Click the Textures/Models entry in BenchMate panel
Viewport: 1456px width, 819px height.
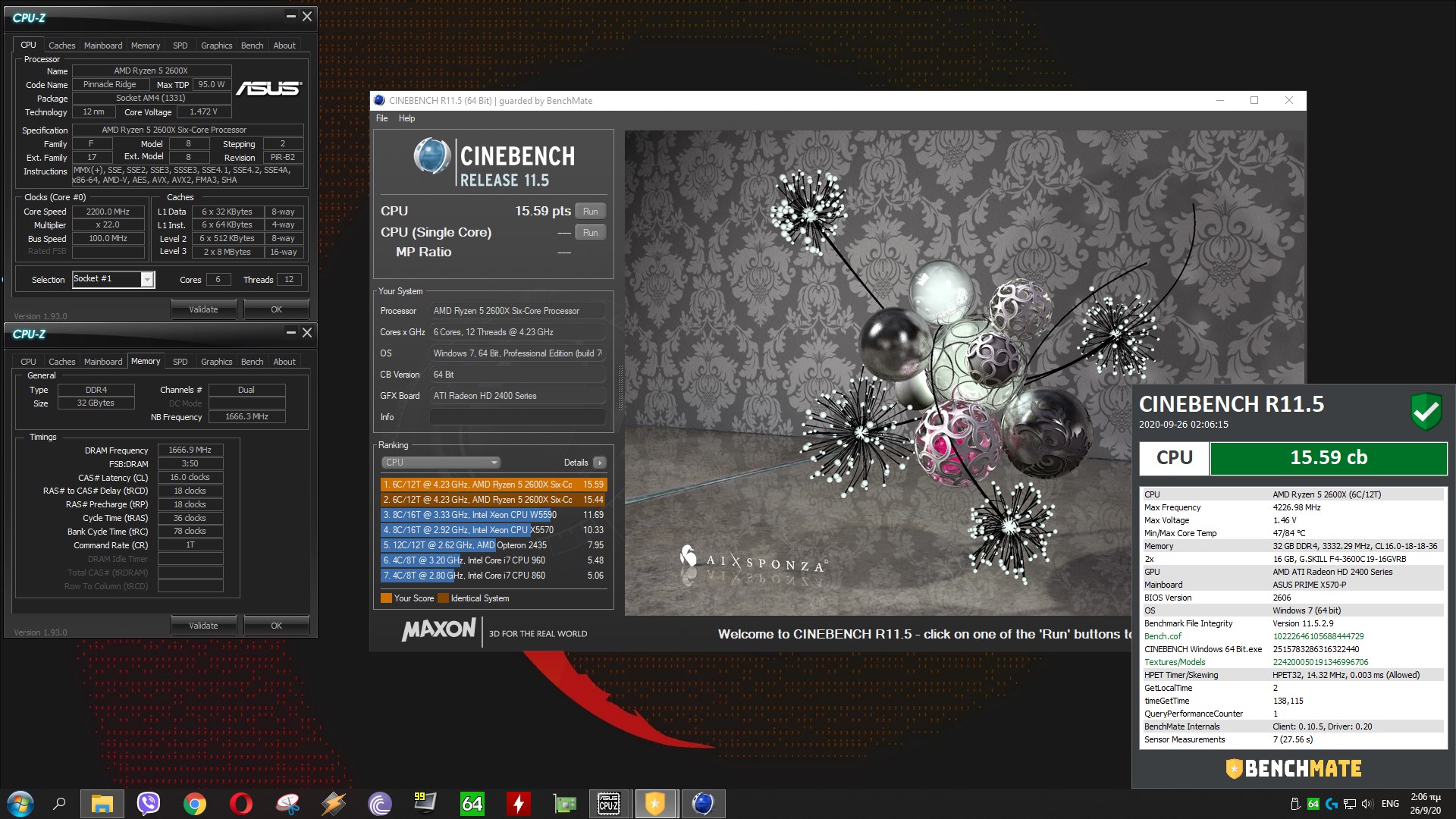pos(1175,662)
